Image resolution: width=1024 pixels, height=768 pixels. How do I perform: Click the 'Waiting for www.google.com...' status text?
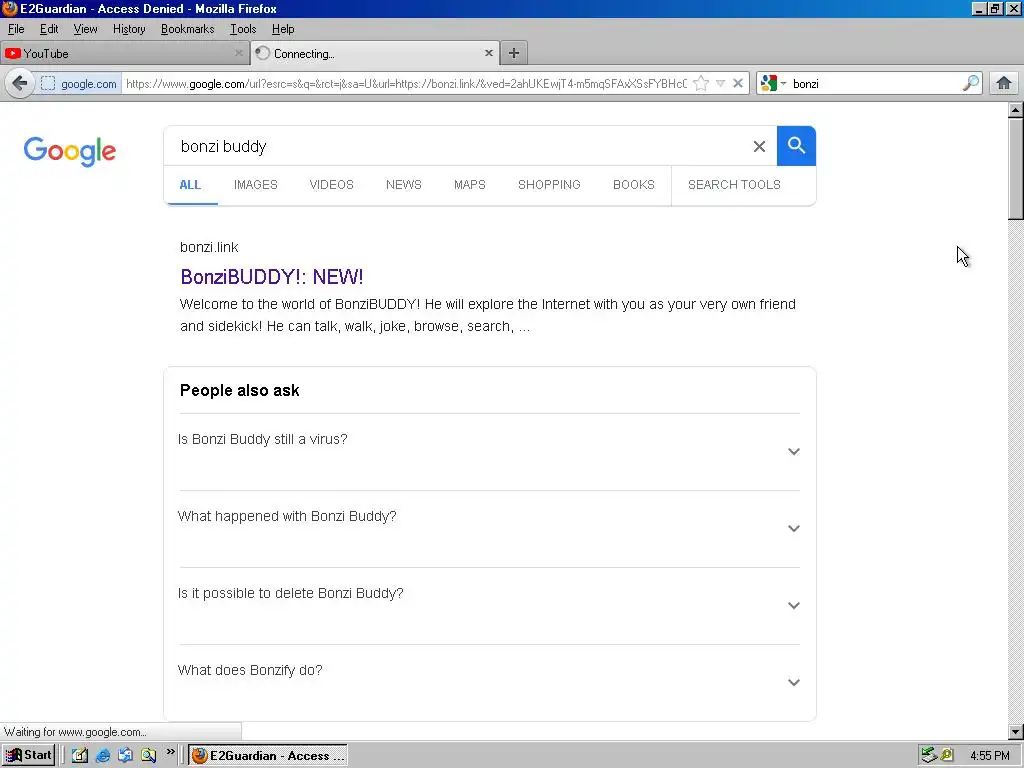(x=75, y=732)
